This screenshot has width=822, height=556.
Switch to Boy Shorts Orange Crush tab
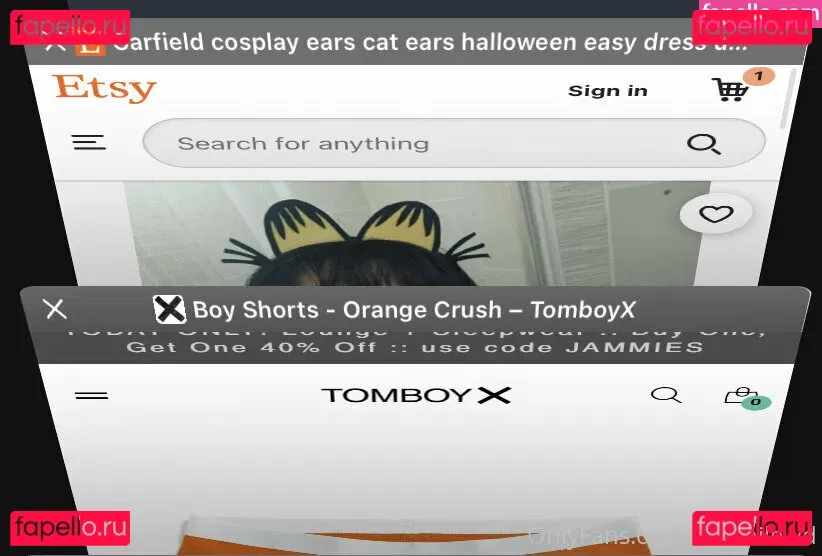[x=414, y=310]
